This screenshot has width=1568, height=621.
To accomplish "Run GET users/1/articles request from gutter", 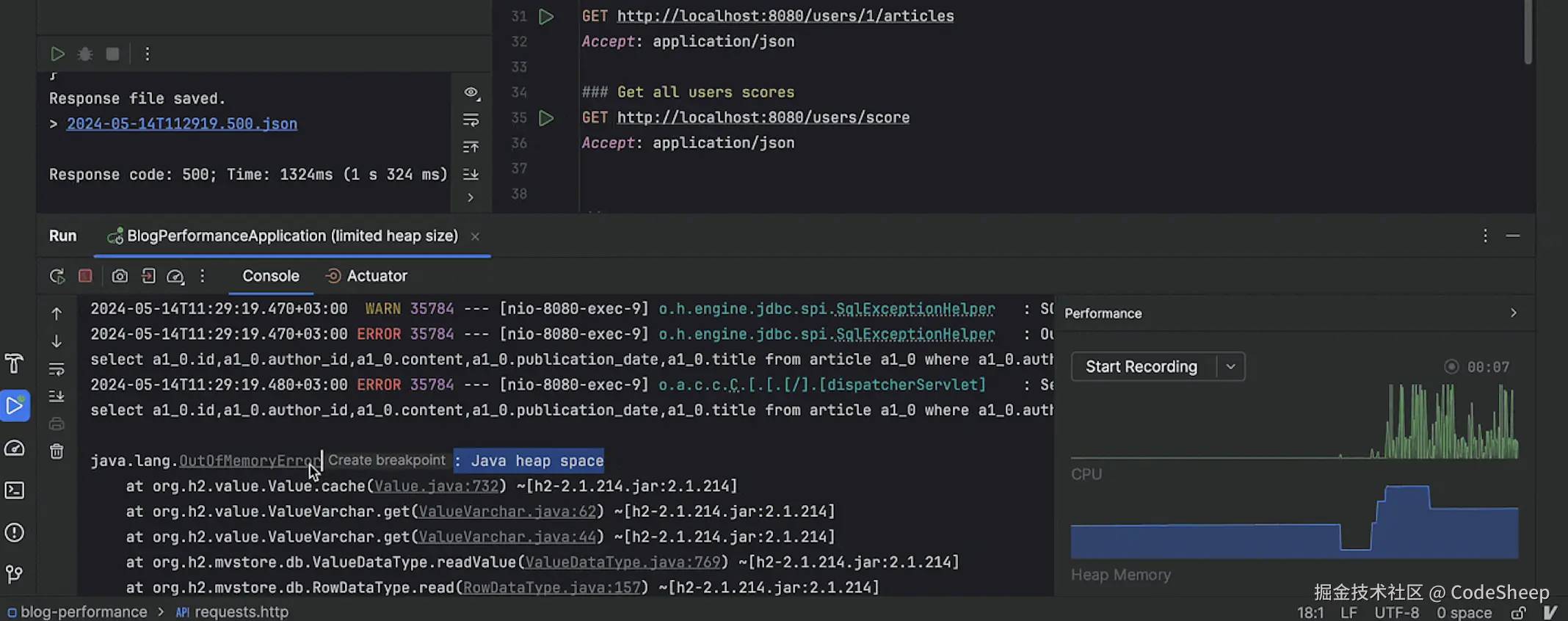I will point(546,16).
